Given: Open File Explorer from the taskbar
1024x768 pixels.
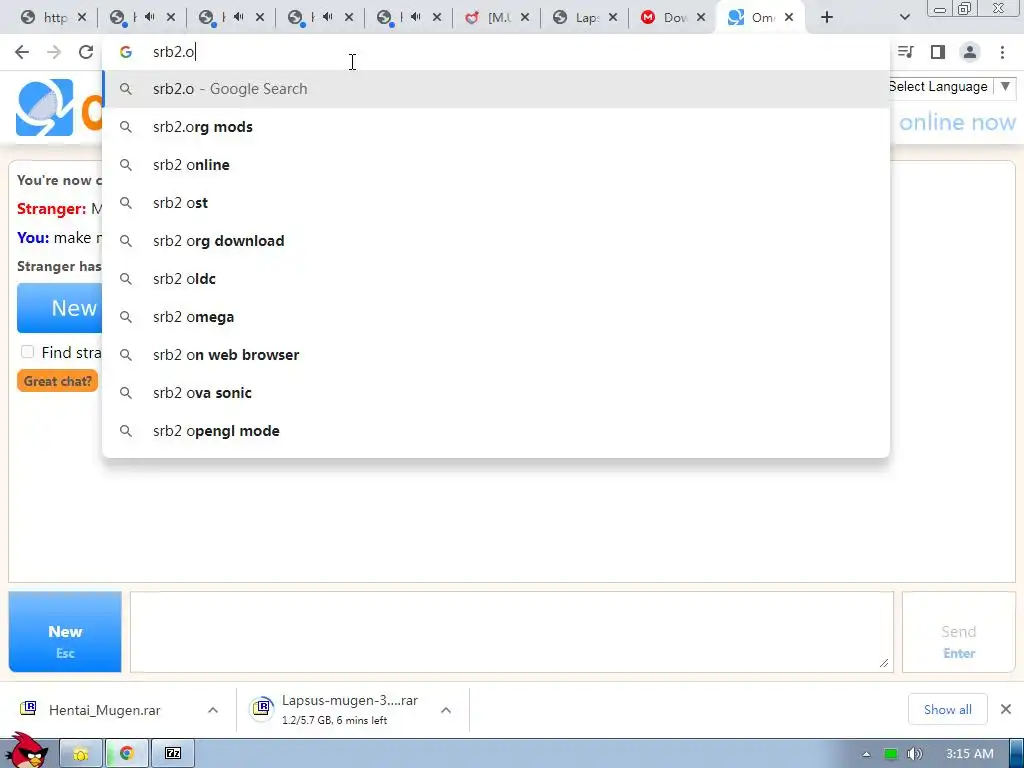Looking at the screenshot, I should 81,754.
